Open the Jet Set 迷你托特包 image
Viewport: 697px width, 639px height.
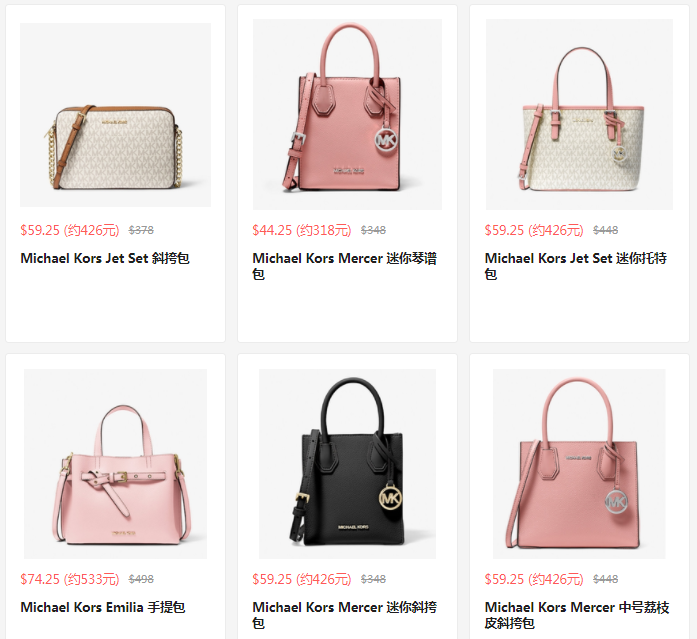tap(579, 114)
